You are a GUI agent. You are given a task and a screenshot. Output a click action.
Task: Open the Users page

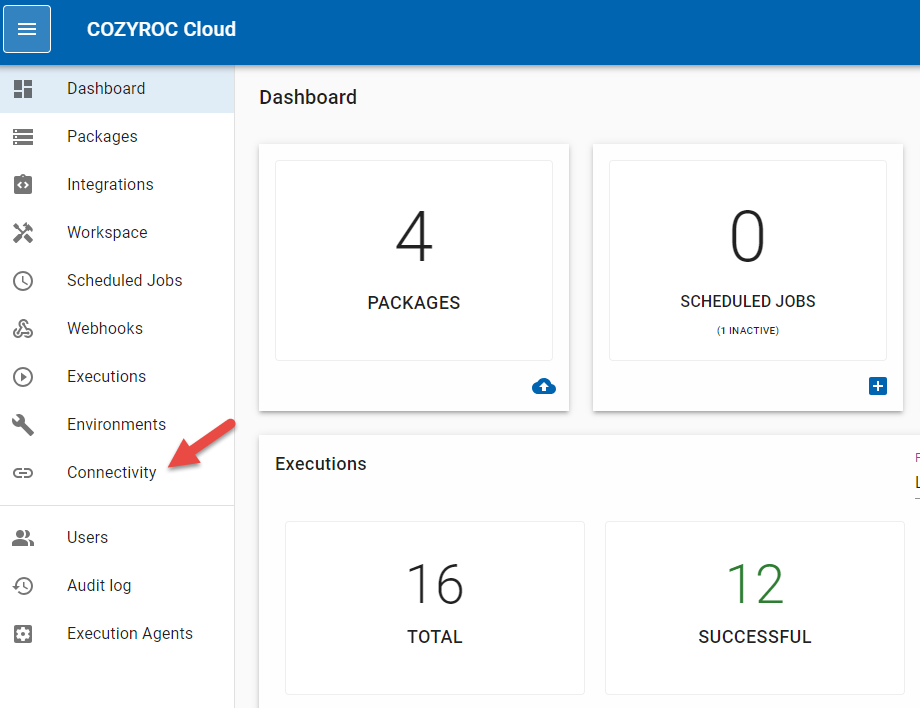(117, 538)
